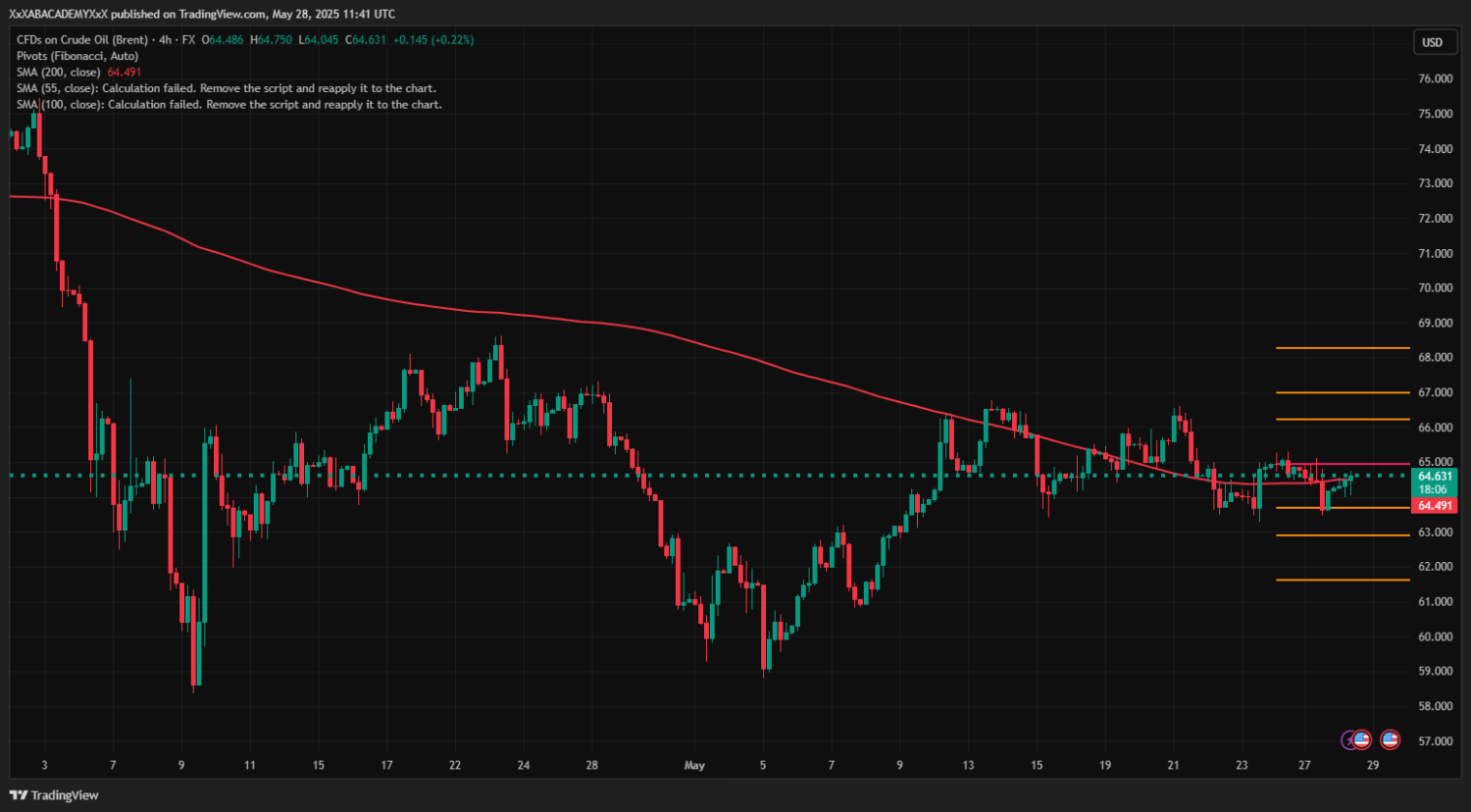Viewport: 1471px width, 812px height.
Task: Click the topmost orange pivot level line
Action: [1342, 348]
